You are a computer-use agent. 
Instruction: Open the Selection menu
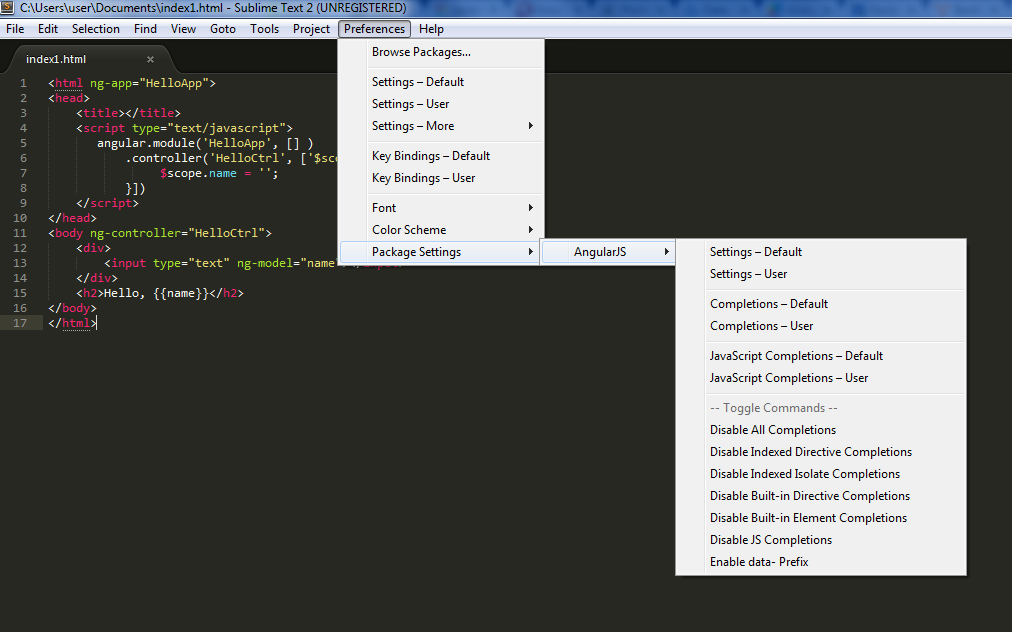point(96,29)
